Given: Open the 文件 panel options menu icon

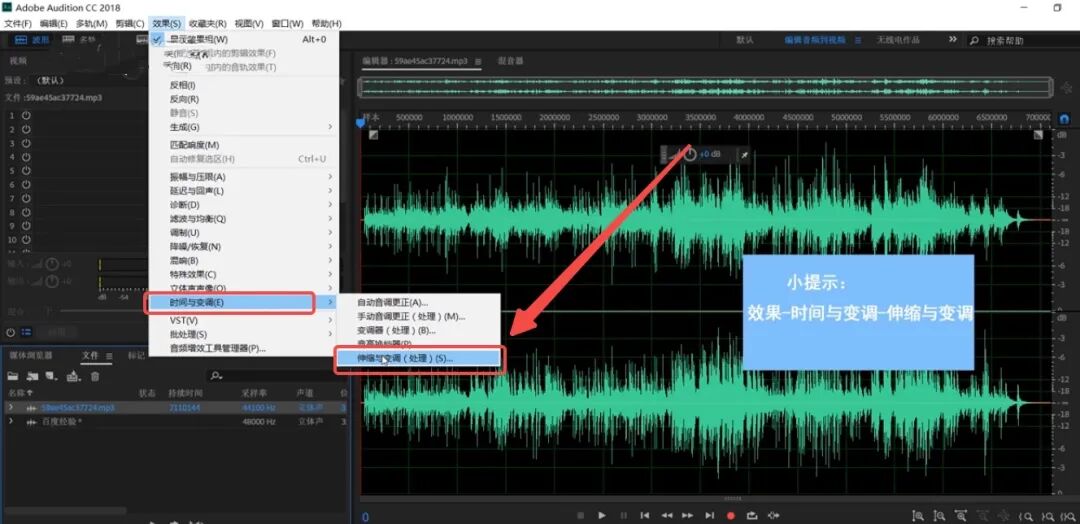Looking at the screenshot, I should click(x=108, y=356).
